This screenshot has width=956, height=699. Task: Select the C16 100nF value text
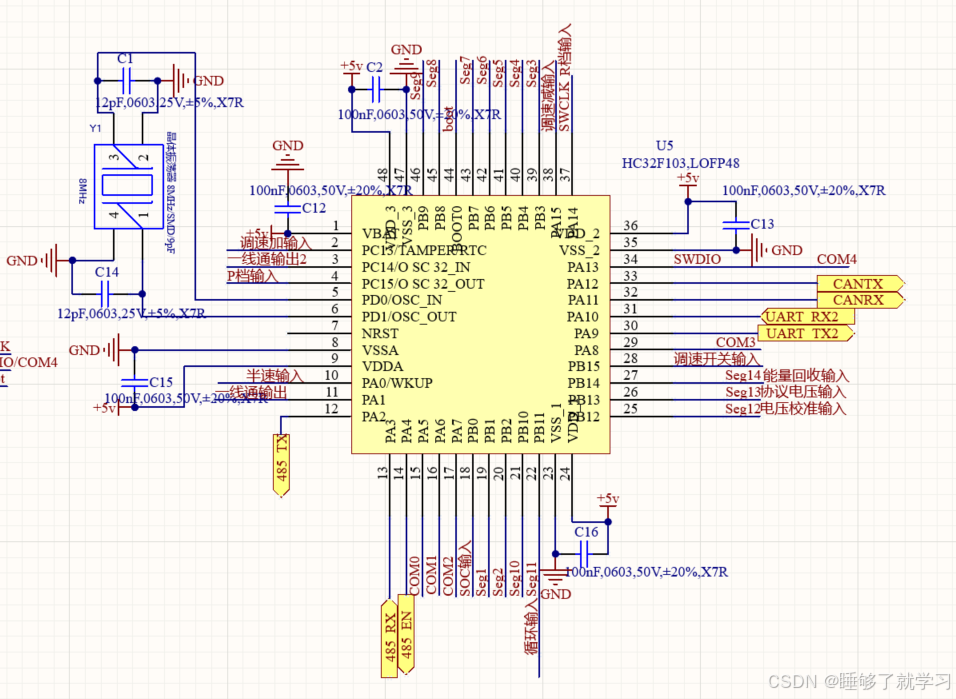646,572
